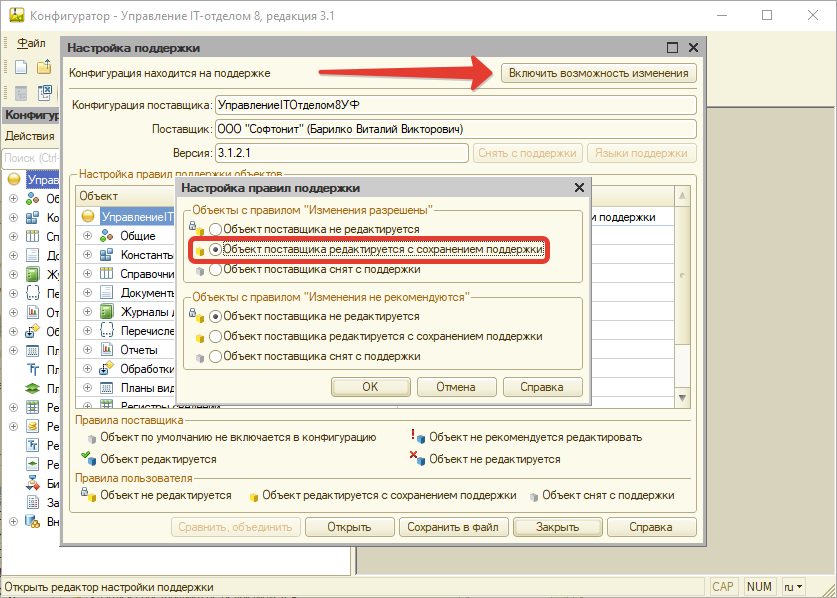Click the Справочники table icon in objects tree

(x=107, y=274)
